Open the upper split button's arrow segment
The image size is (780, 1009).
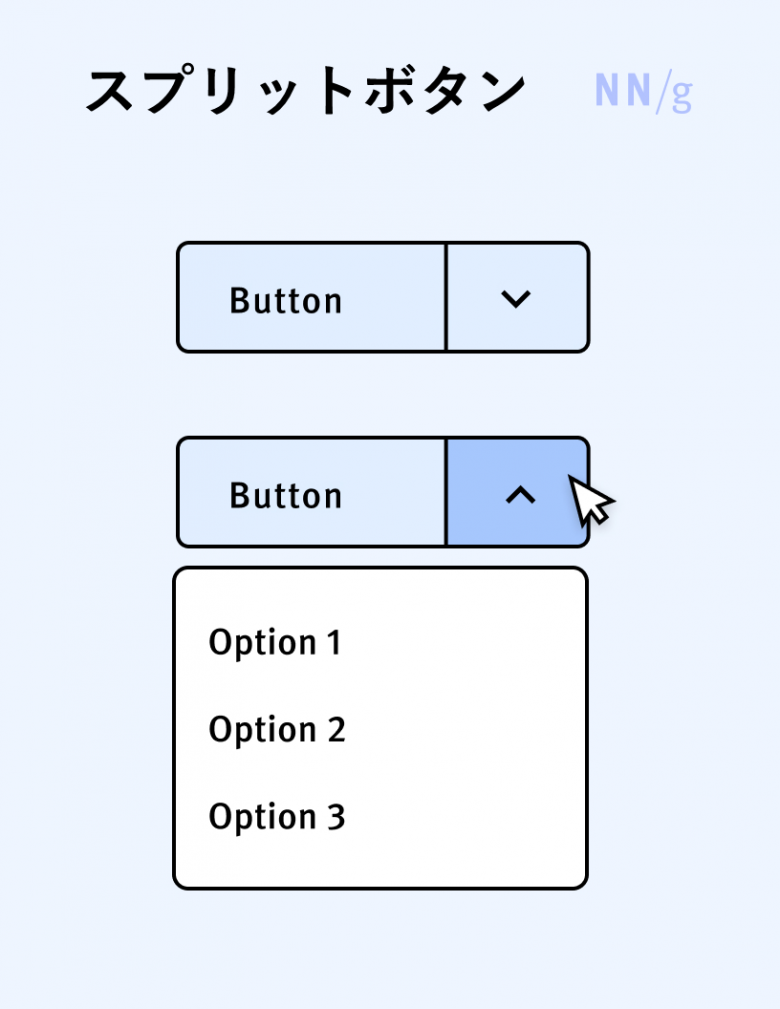pyautogui.click(x=517, y=297)
